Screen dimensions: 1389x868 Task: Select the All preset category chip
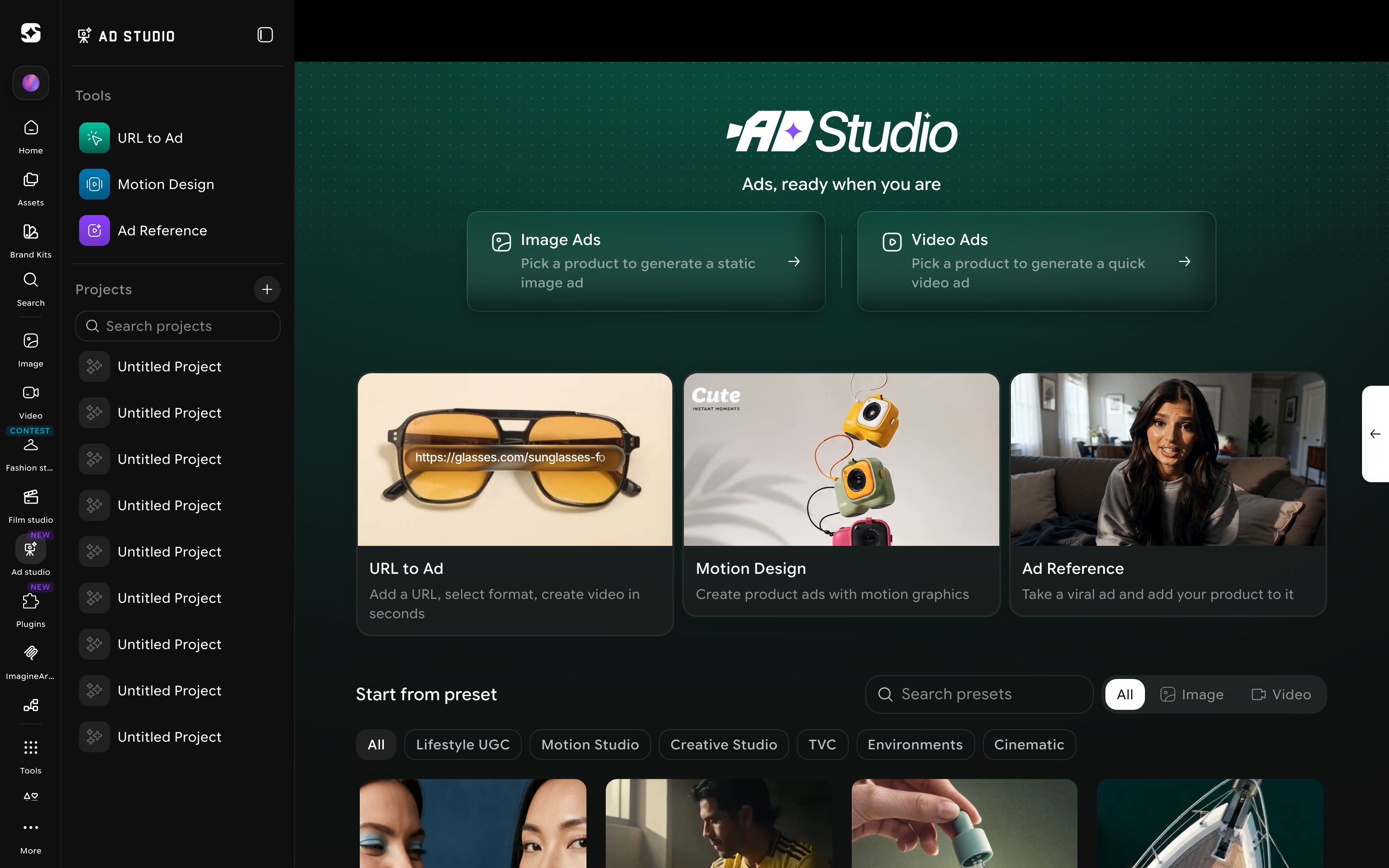pos(376,745)
